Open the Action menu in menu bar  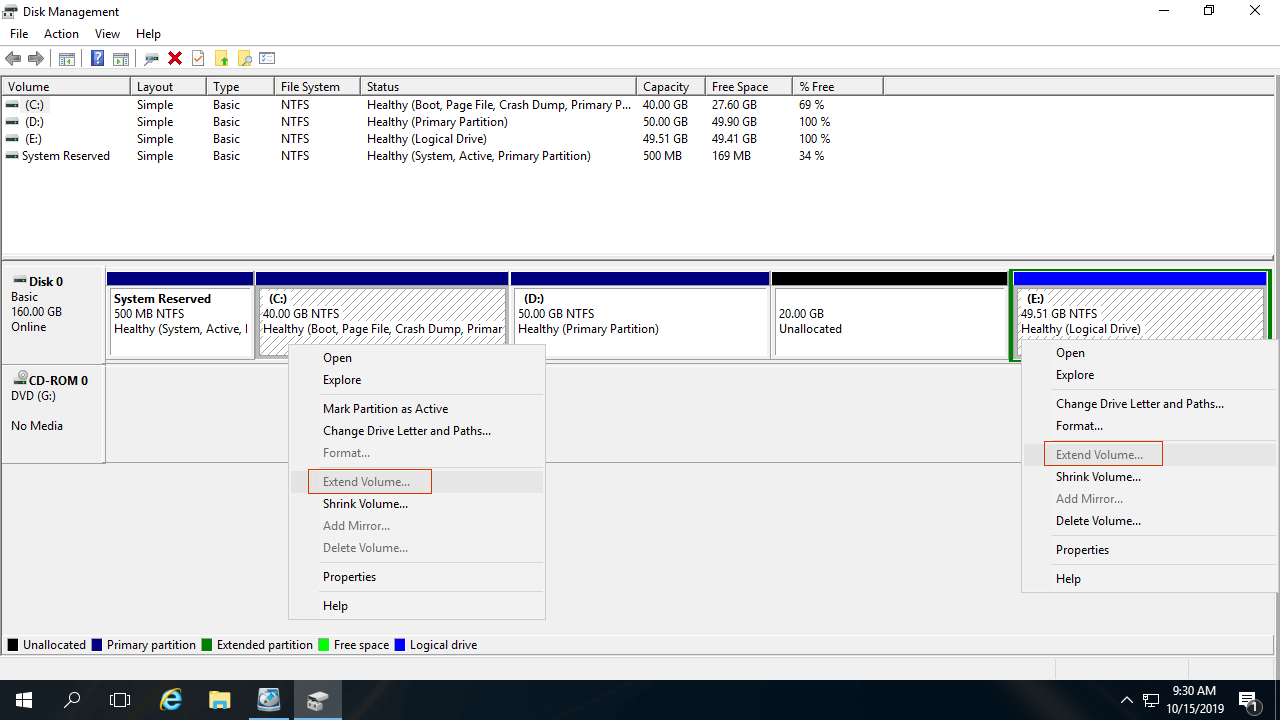click(61, 34)
